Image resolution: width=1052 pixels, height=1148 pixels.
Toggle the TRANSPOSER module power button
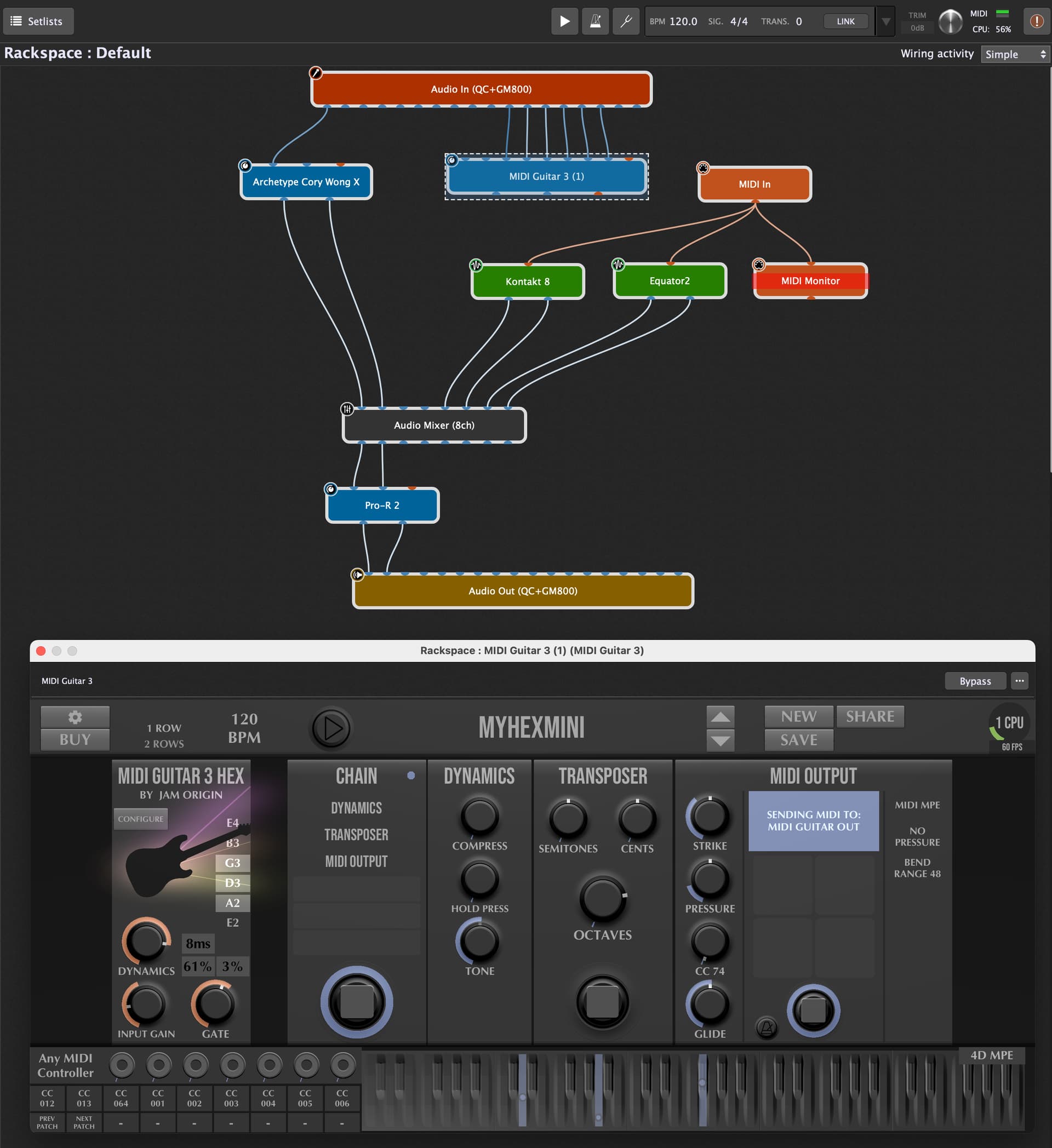click(x=602, y=1002)
